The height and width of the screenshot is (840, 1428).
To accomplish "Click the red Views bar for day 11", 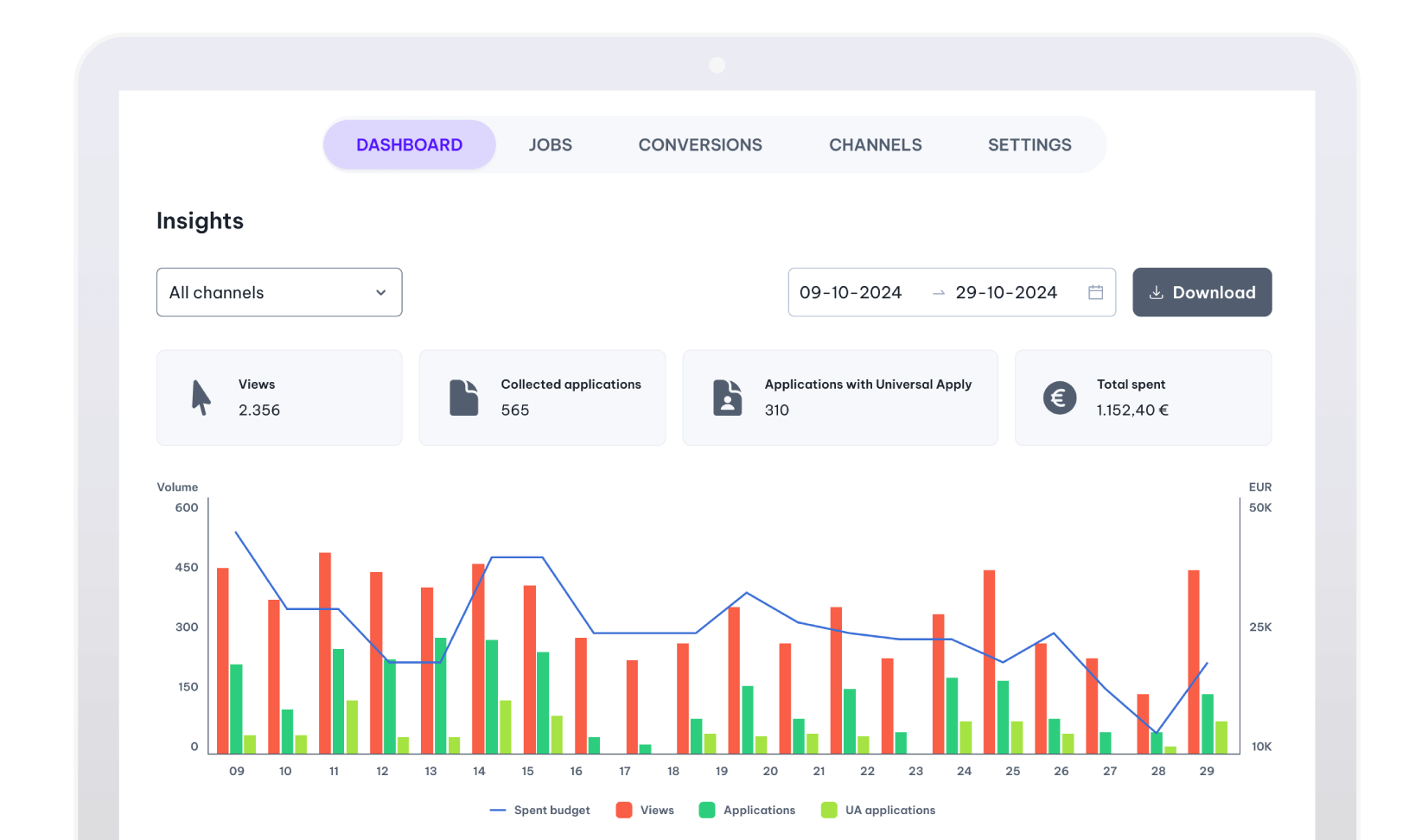I will pyautogui.click(x=325, y=653).
